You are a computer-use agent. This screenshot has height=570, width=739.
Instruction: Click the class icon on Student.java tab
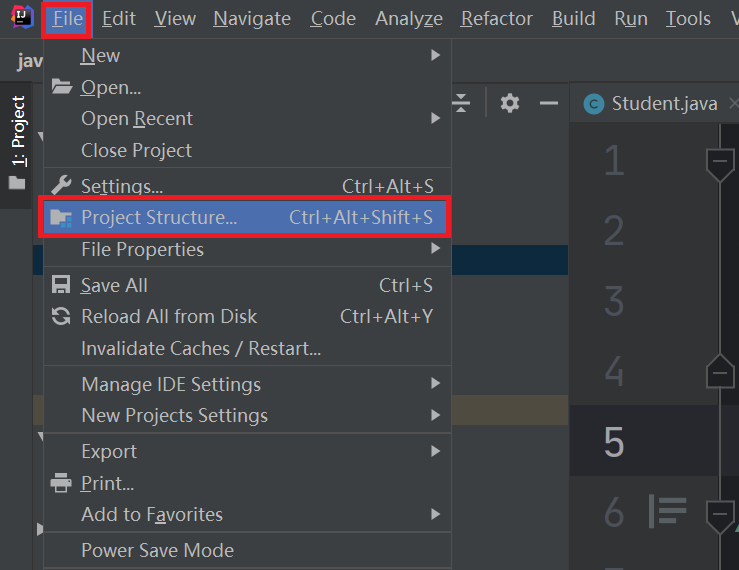coord(594,104)
